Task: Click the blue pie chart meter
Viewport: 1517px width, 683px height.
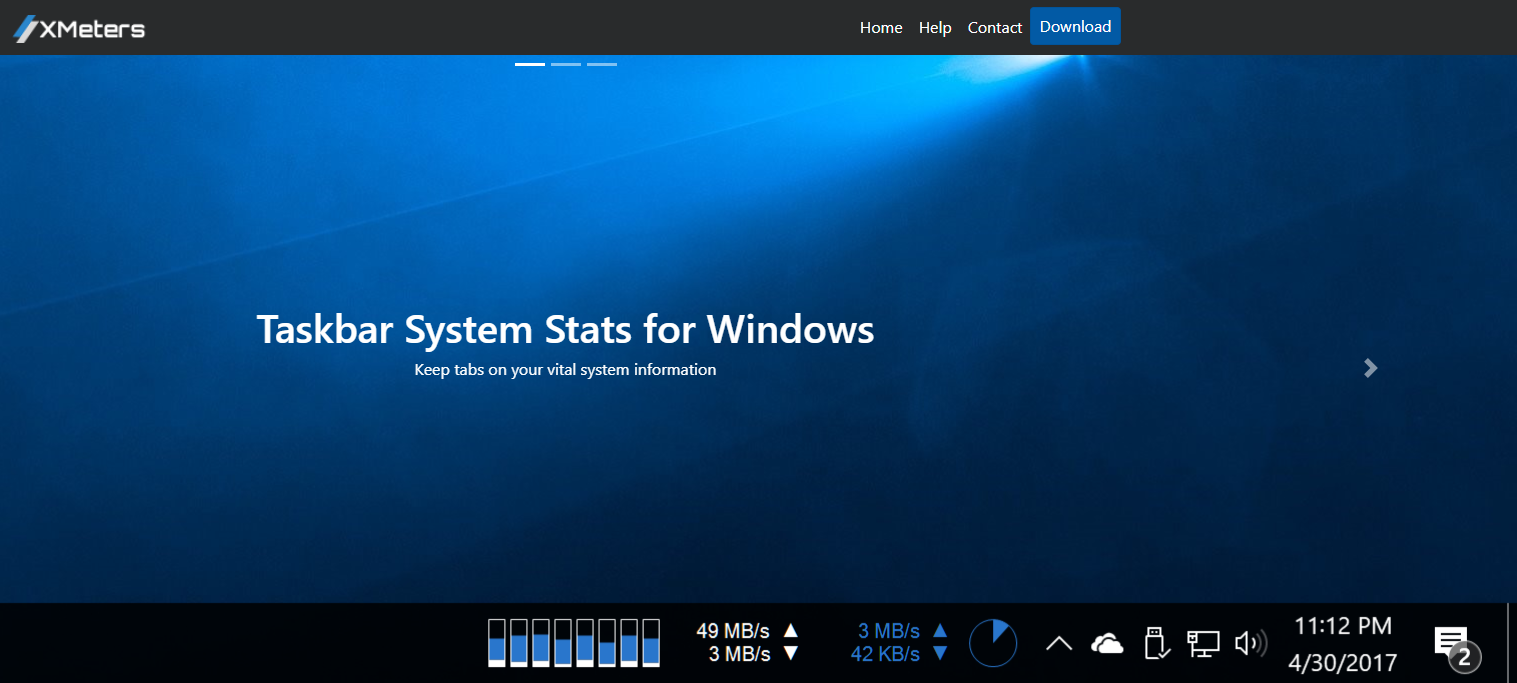Action: (x=993, y=642)
